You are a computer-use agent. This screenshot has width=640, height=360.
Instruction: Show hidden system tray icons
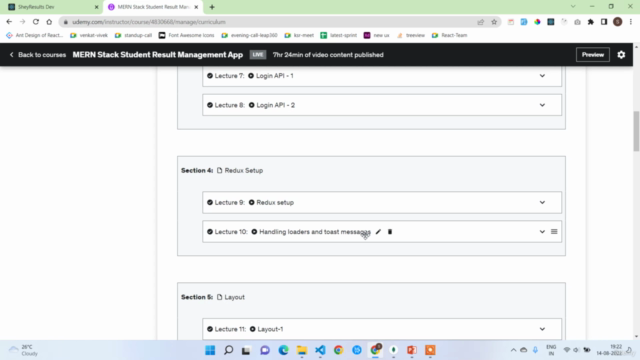pyautogui.click(x=513, y=350)
